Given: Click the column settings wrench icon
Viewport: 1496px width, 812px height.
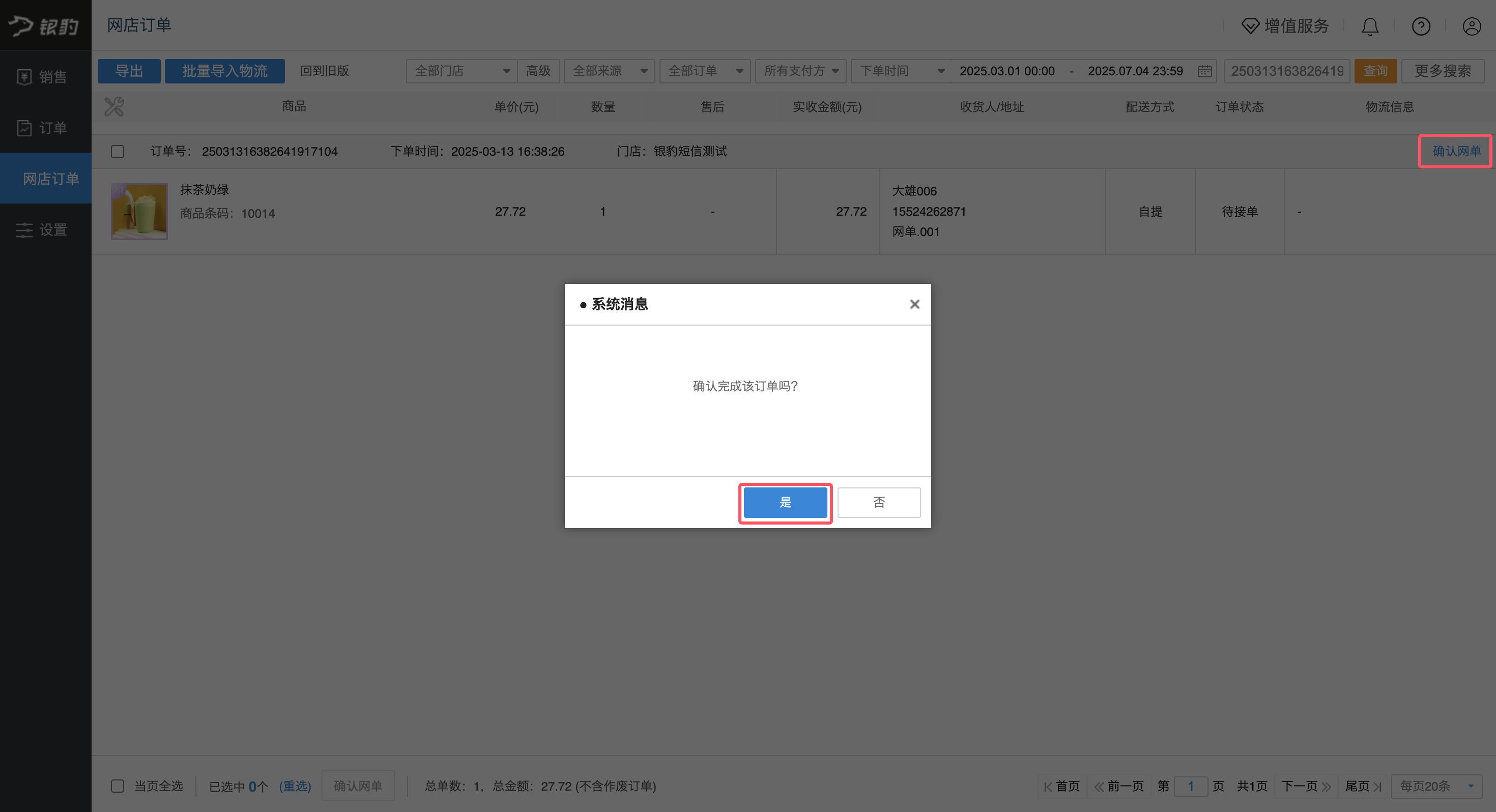Looking at the screenshot, I should click(114, 106).
